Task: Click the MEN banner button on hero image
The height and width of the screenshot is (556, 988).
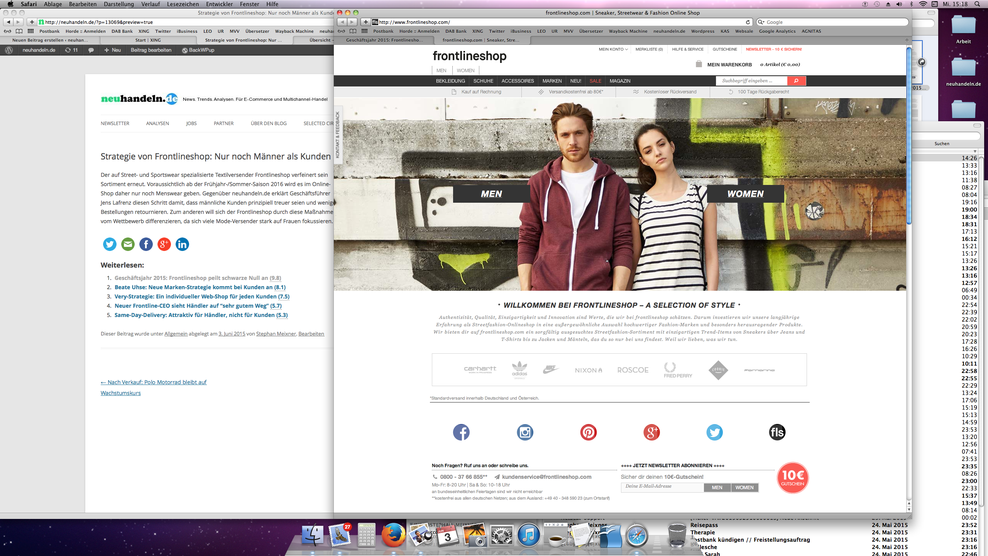Action: pos(491,194)
